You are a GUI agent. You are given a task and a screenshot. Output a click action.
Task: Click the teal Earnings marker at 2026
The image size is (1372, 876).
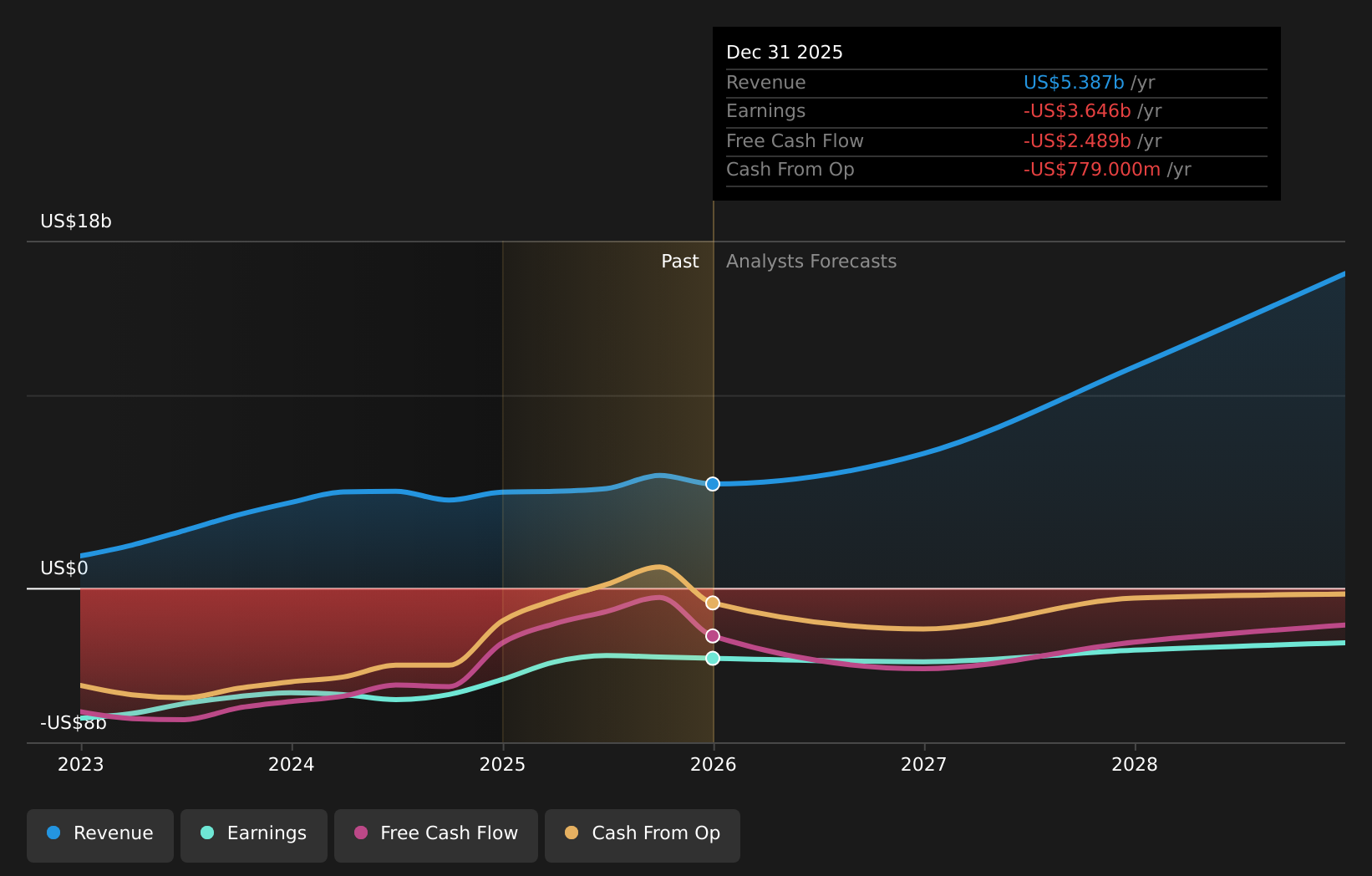(713, 658)
